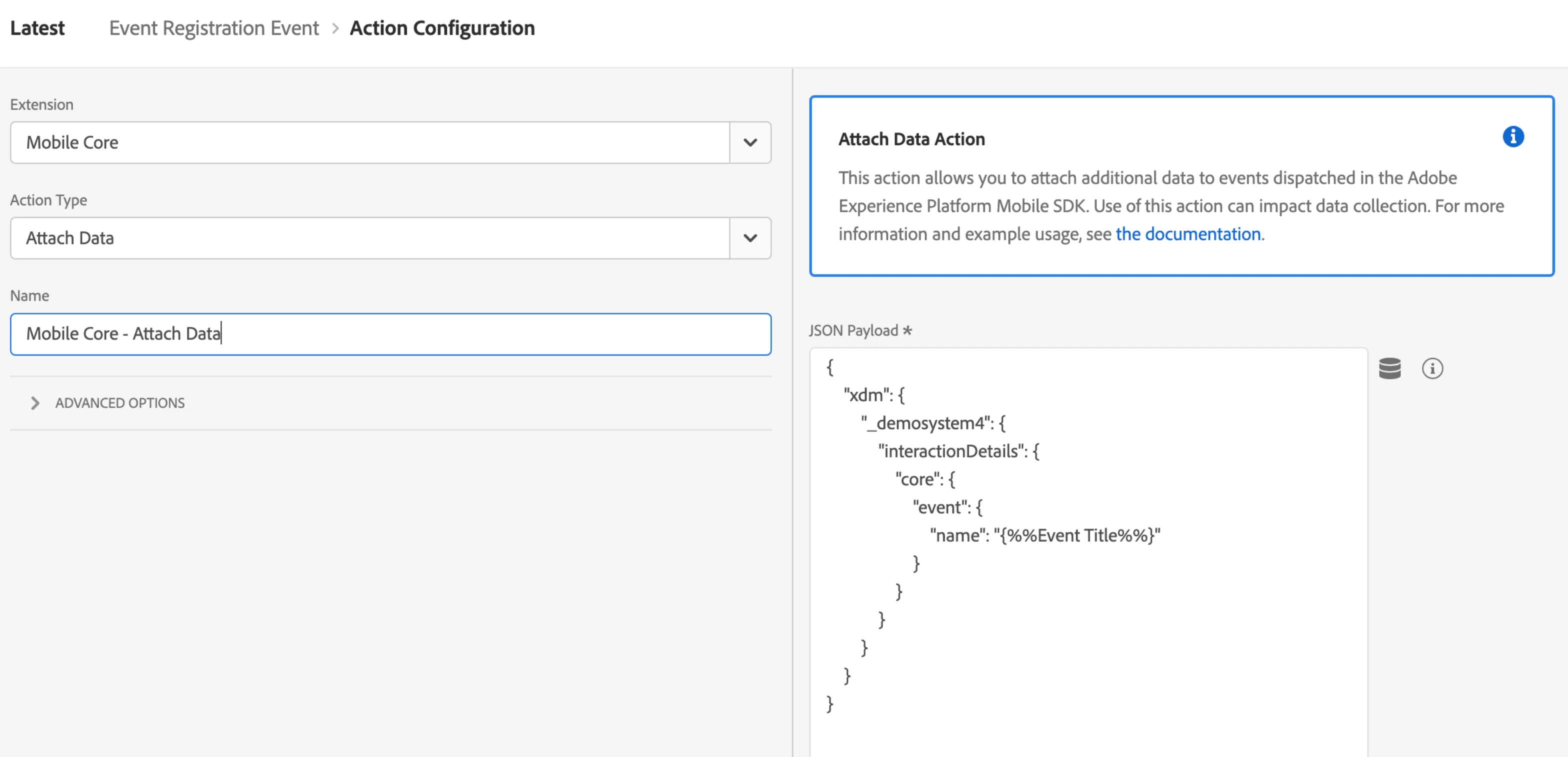
Task: Expand the Advanced Options chevron arrow
Action: 34,403
